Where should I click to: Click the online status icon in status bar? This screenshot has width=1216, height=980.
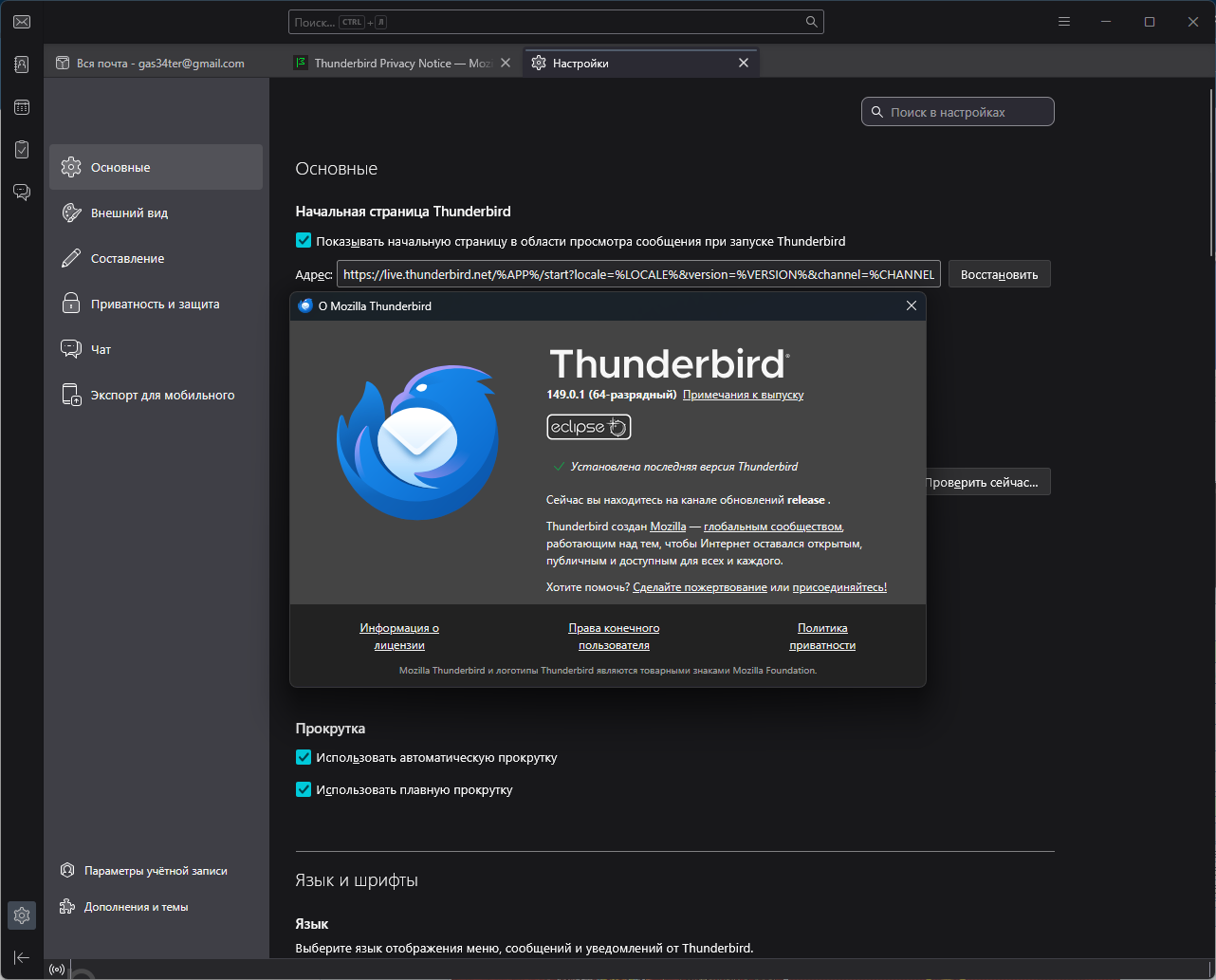pos(57,970)
